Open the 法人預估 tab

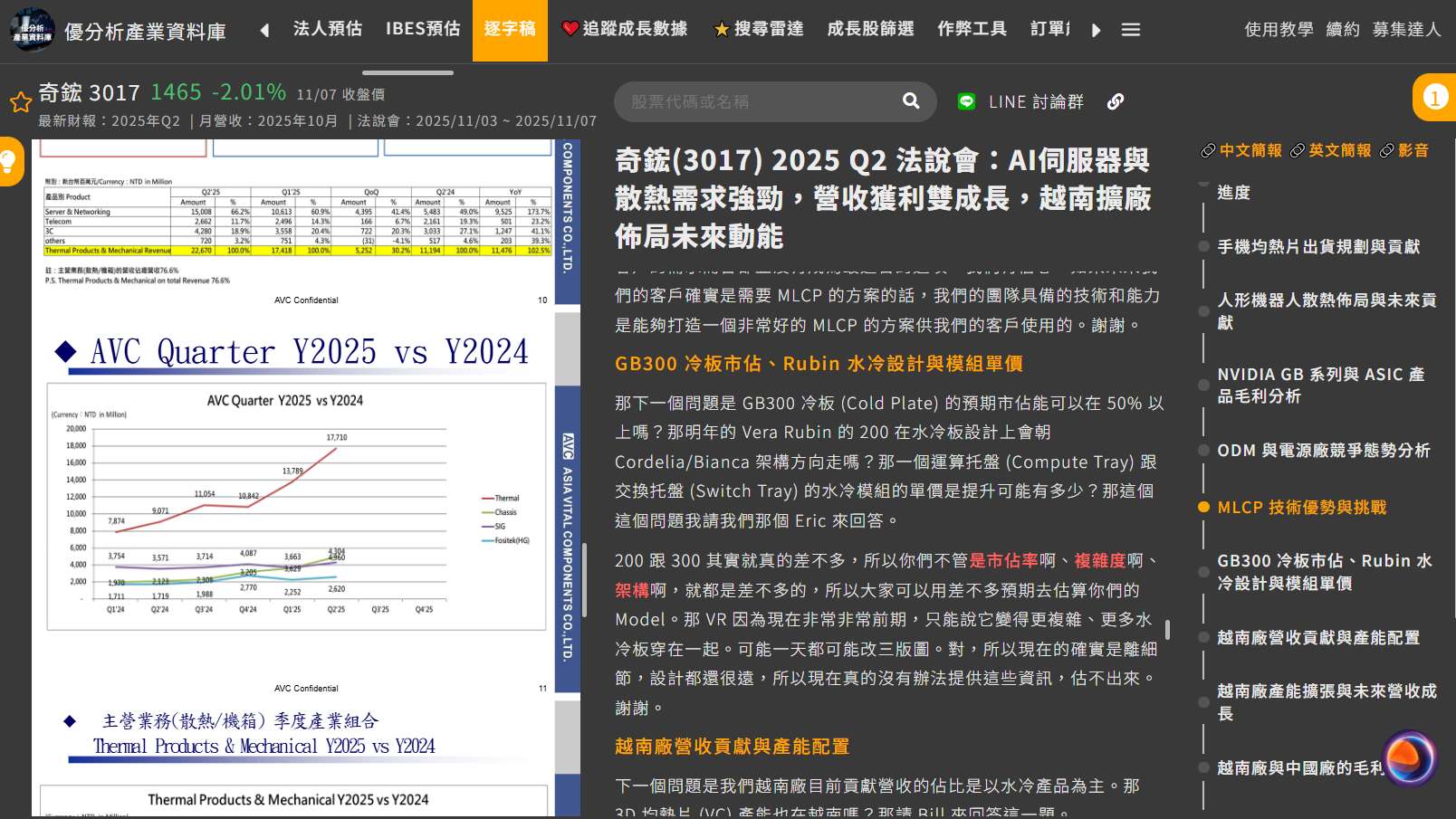click(327, 30)
